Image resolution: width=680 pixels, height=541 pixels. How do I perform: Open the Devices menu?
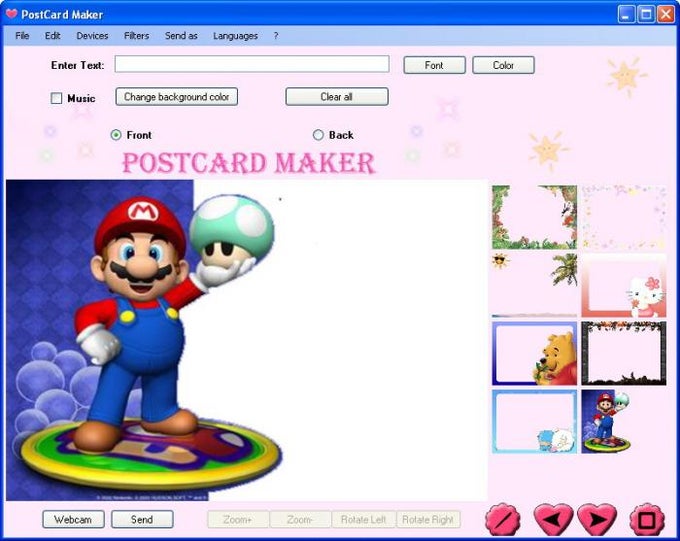click(x=92, y=36)
